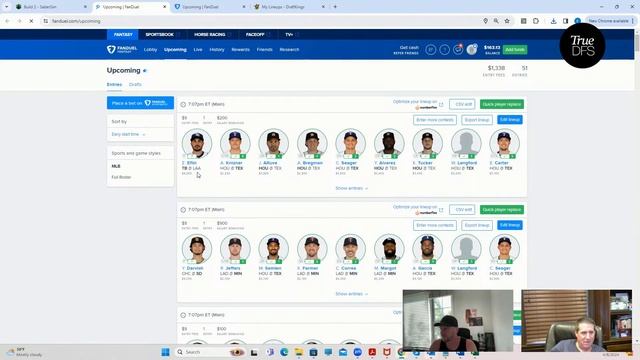Click Y. Alvarez's player photo
This screenshot has height=360, width=640.
(389, 143)
